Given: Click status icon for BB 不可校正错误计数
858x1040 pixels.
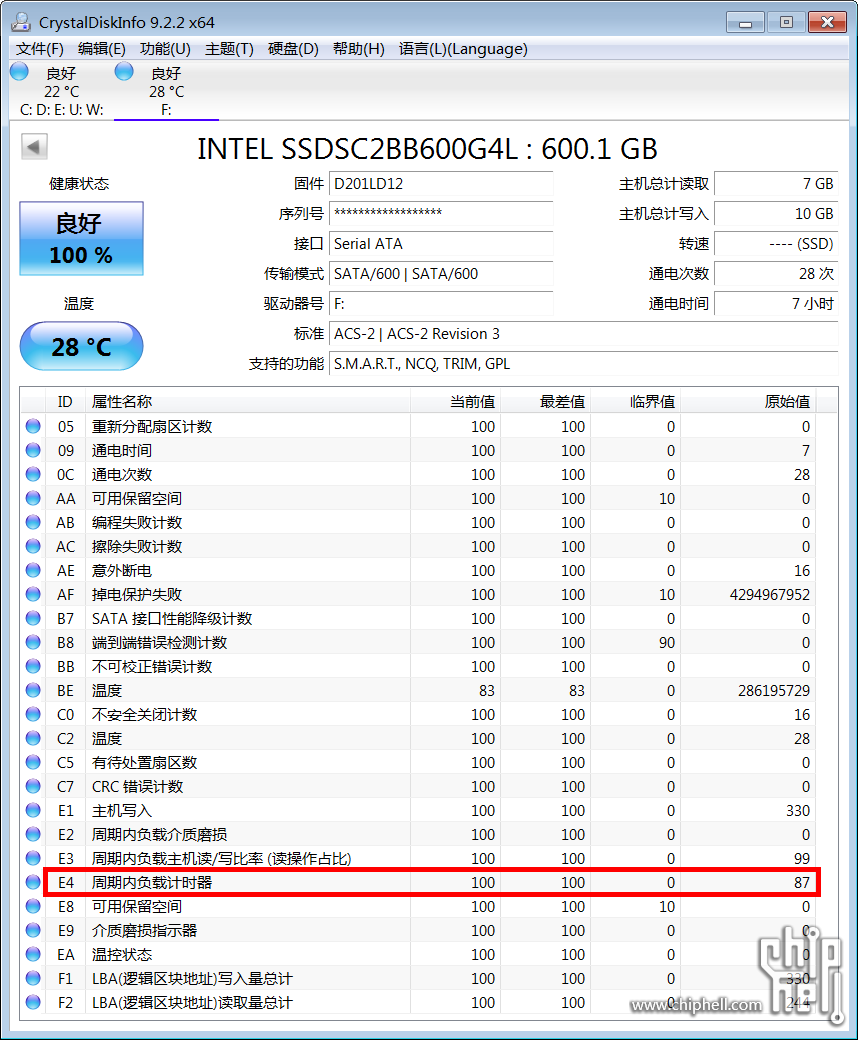Looking at the screenshot, I should pos(33,666).
